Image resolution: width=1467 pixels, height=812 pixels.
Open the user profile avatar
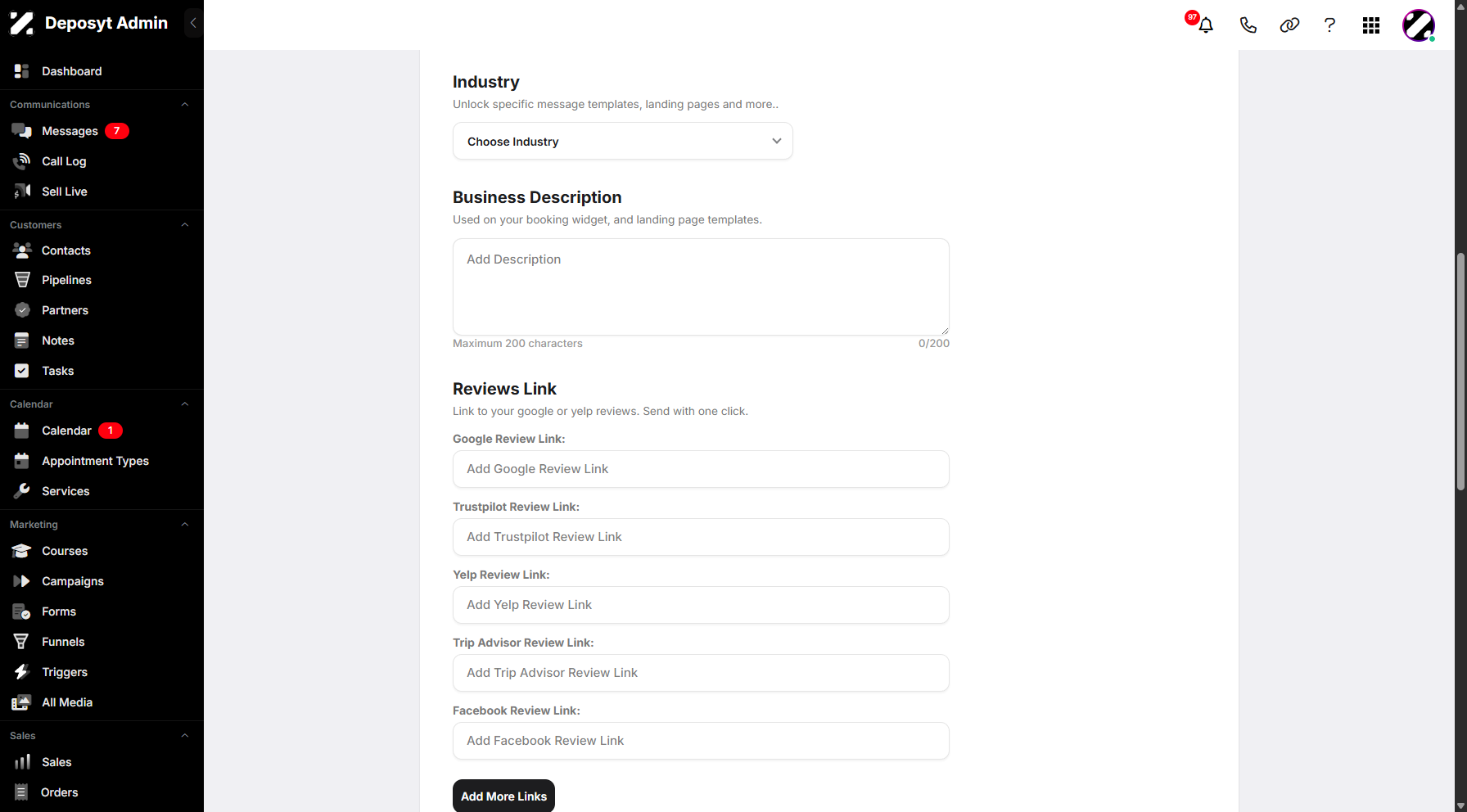(1419, 25)
